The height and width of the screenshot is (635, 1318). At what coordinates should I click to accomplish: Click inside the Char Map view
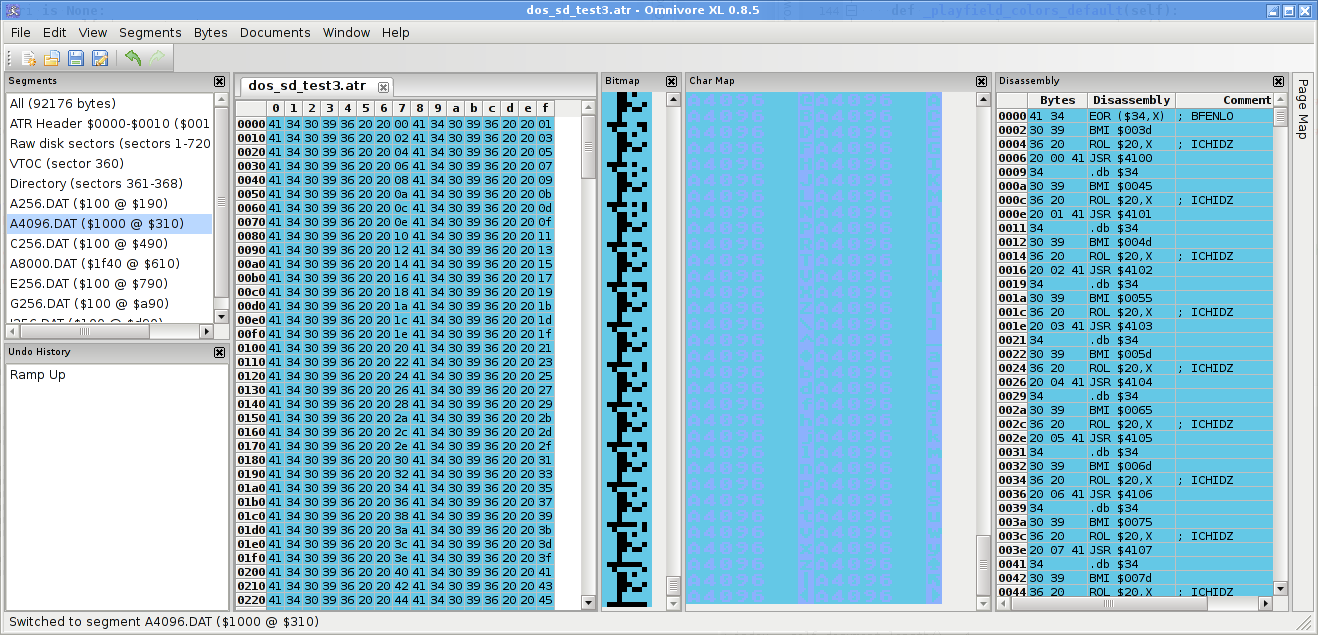[x=813, y=348]
